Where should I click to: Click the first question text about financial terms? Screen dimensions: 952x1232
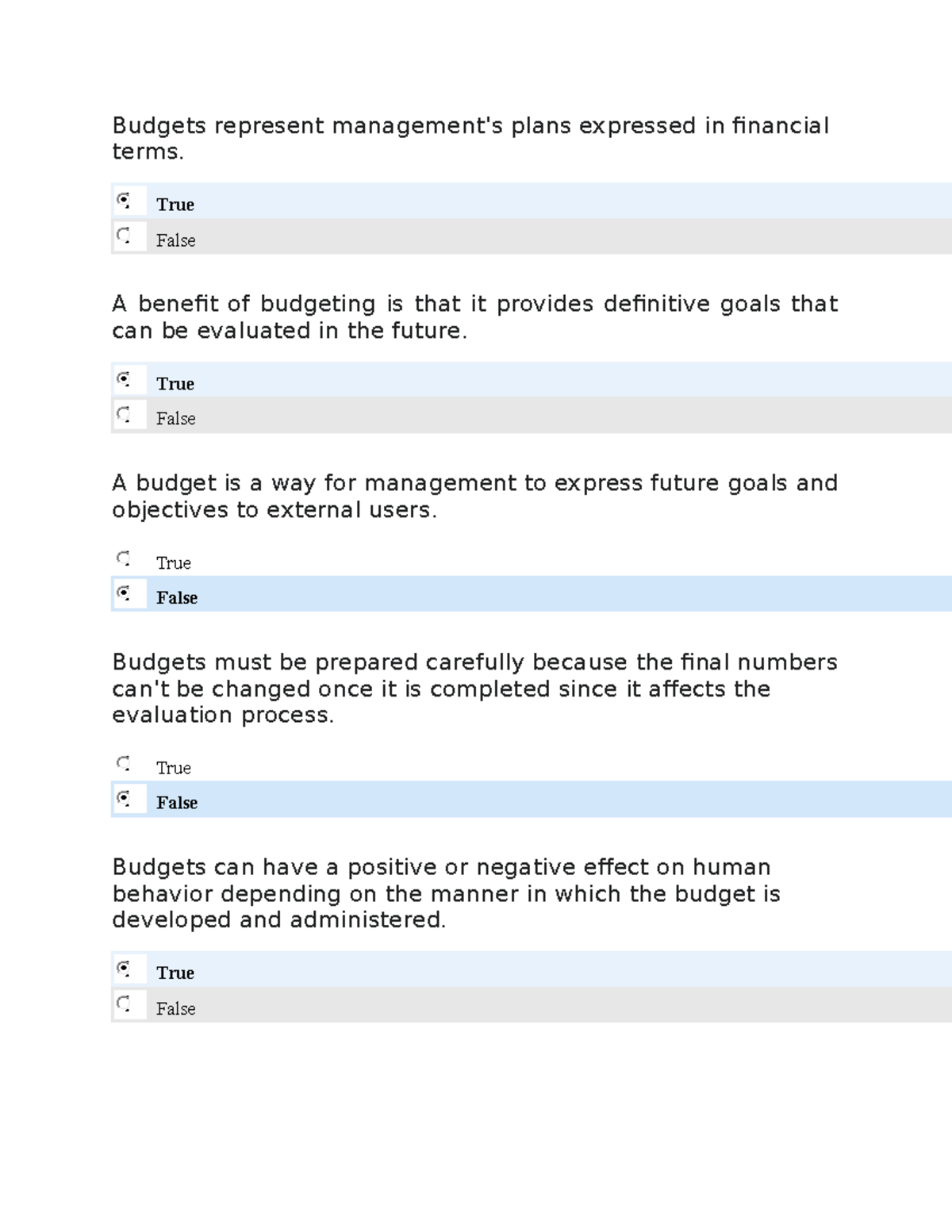coord(471,139)
